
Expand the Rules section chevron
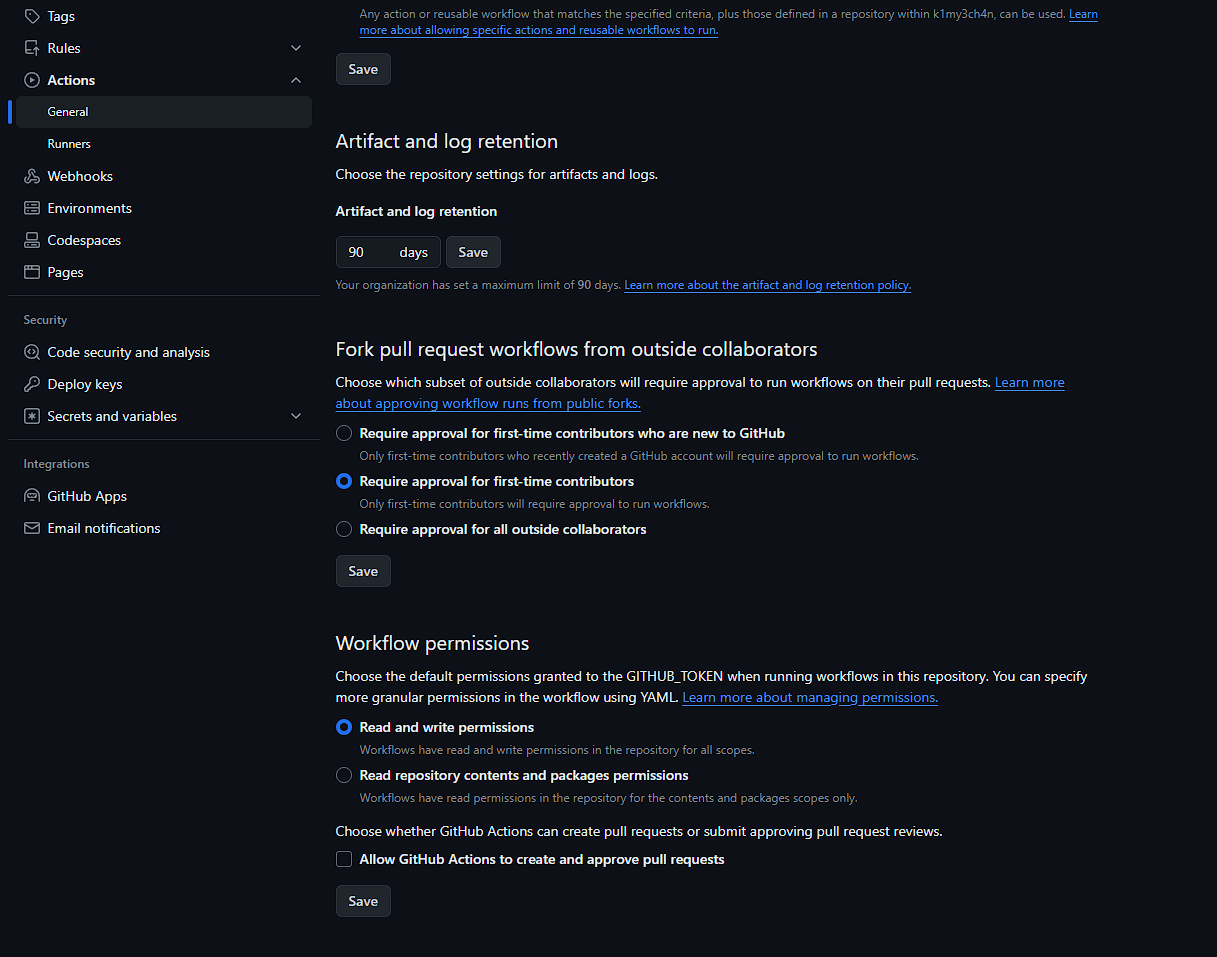coord(296,48)
